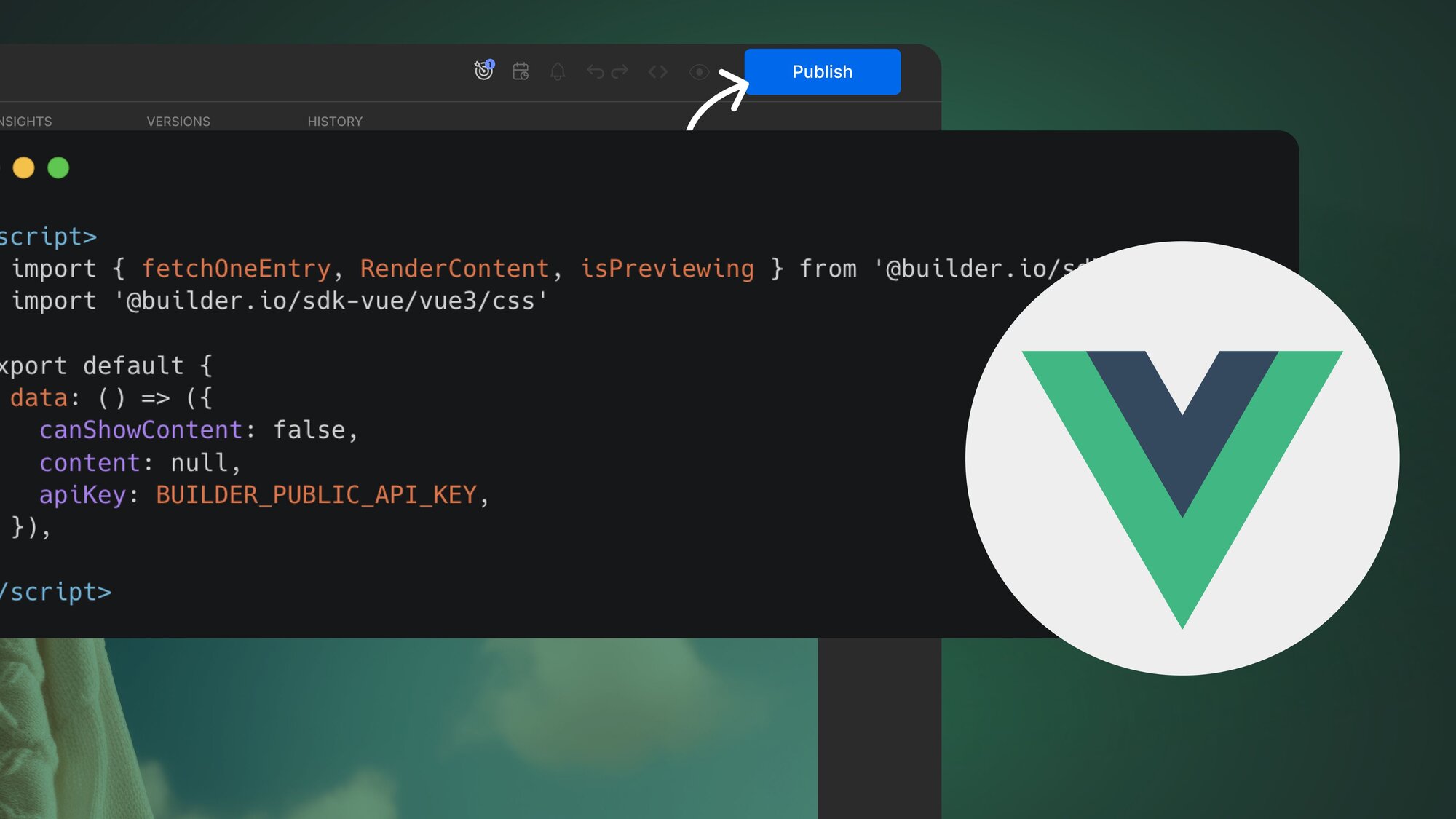Select the apiKey property name
Screen dimensions: 1456x819
tap(82, 495)
